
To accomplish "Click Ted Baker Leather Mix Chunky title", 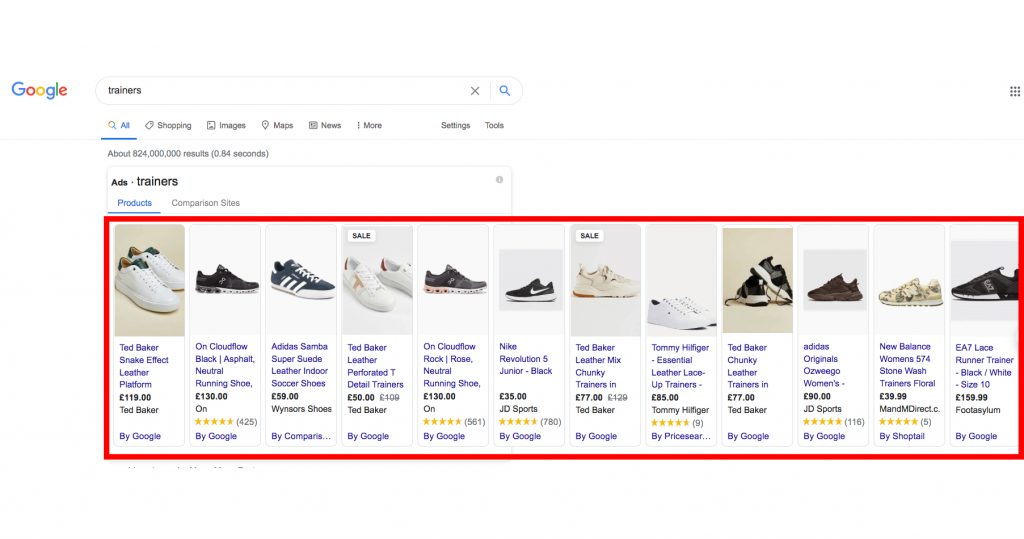I will pyautogui.click(x=598, y=366).
